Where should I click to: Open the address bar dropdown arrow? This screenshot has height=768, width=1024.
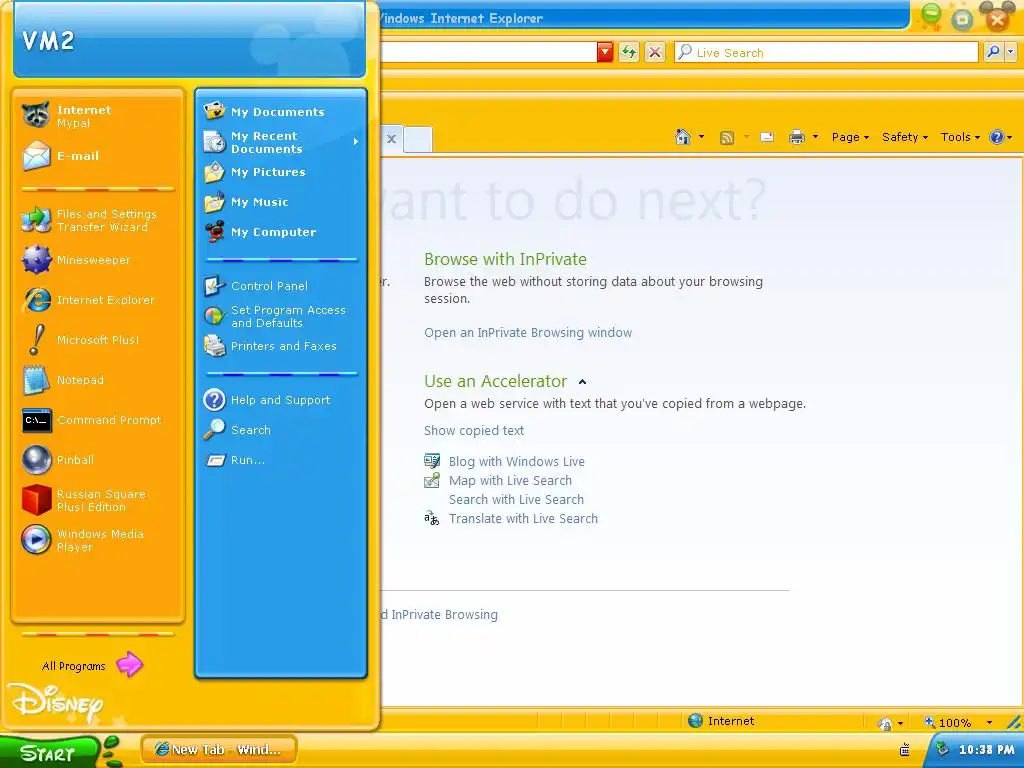click(x=605, y=52)
